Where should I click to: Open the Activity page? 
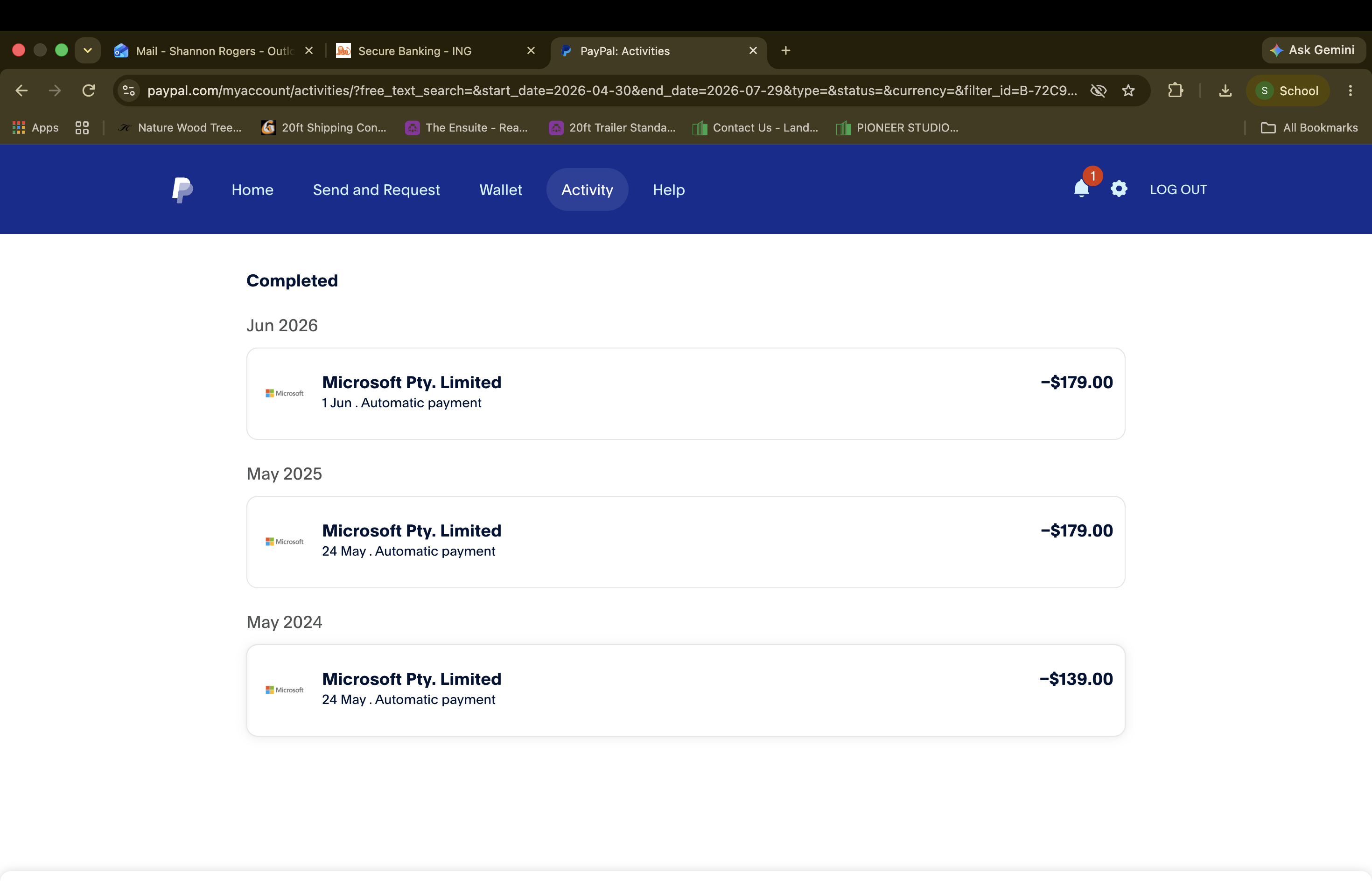(587, 189)
